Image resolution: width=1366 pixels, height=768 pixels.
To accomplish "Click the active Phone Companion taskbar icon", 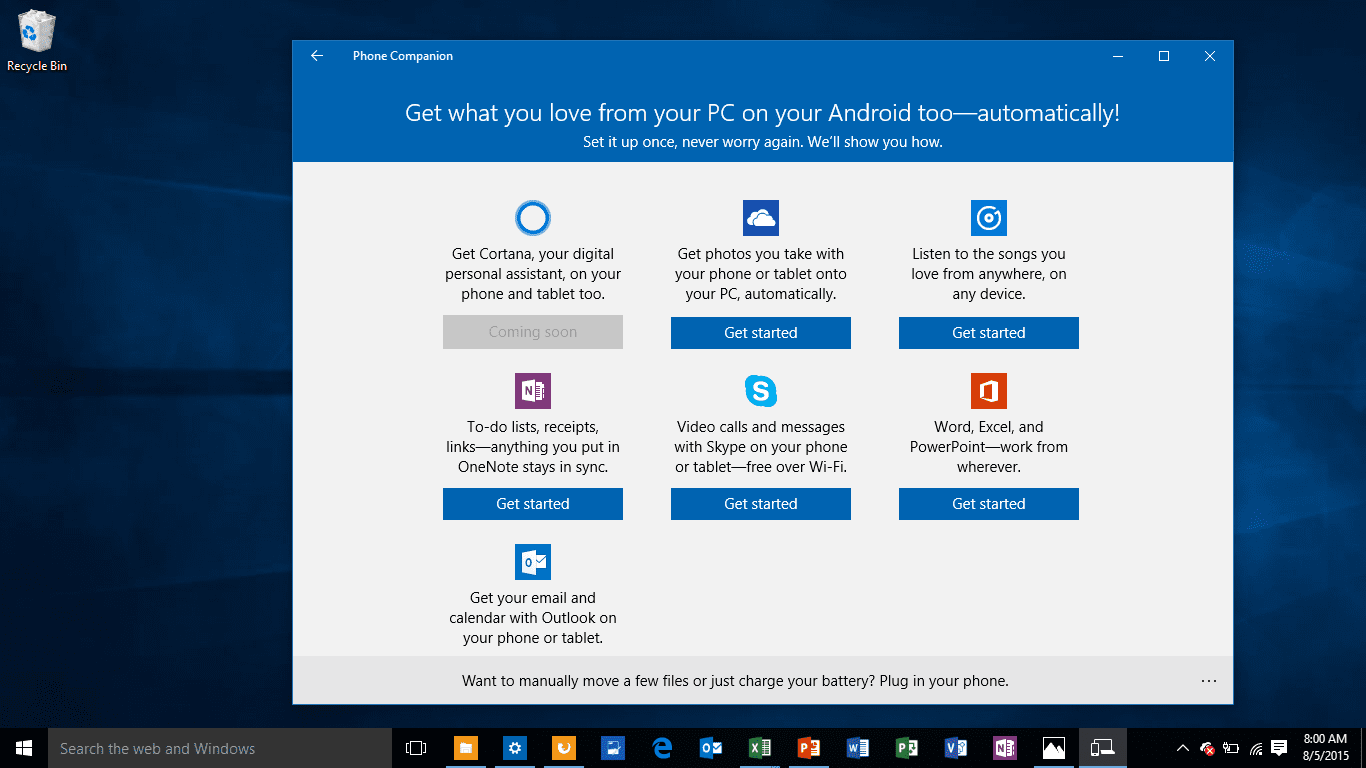I will (1103, 748).
